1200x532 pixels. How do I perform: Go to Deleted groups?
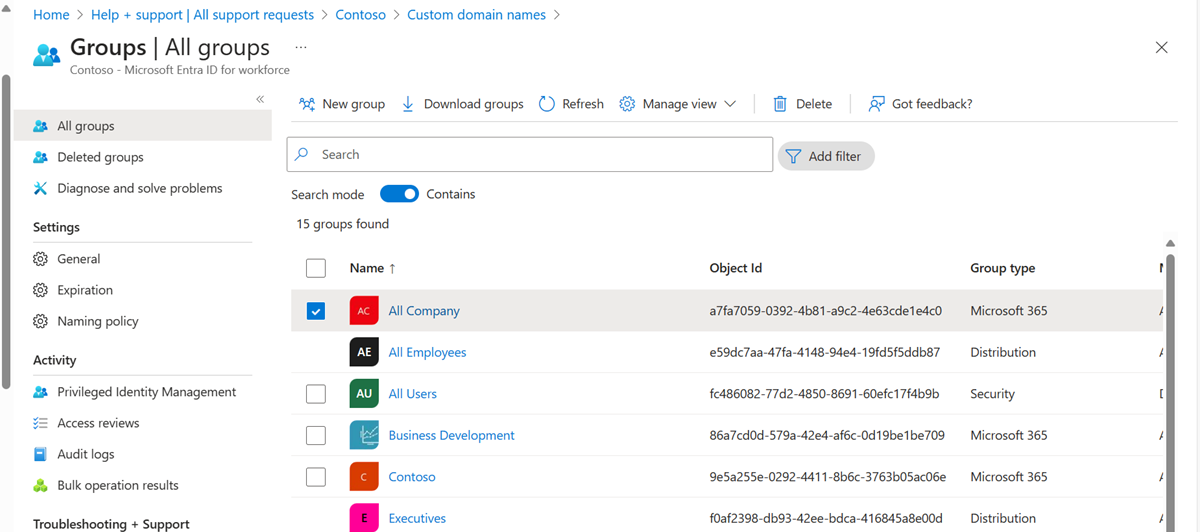click(100, 157)
